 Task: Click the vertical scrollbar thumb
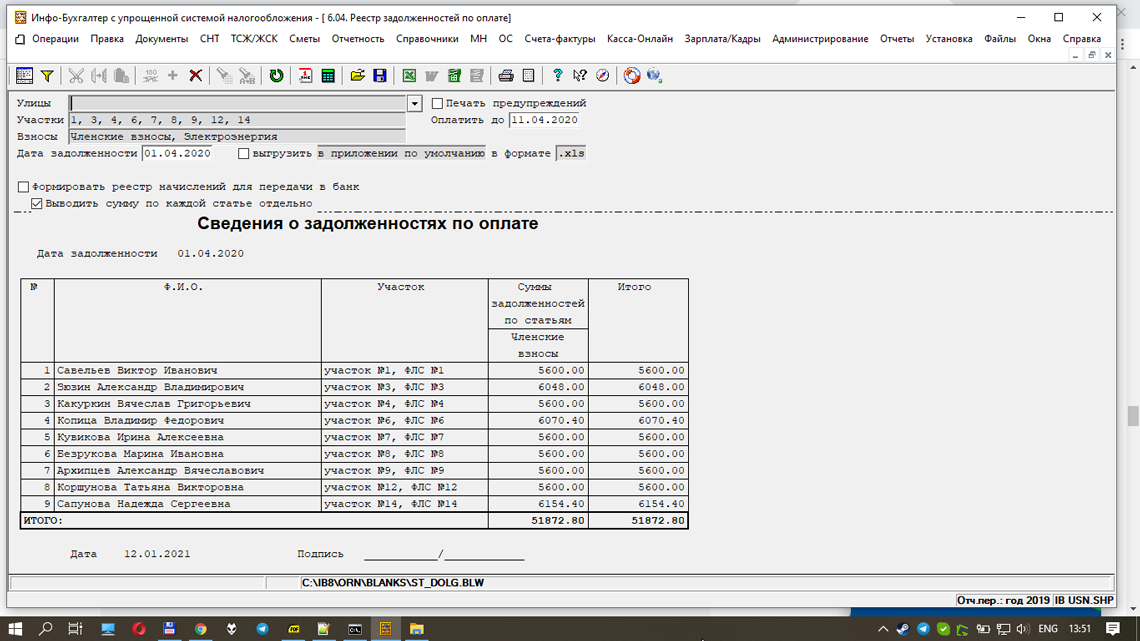(x=1133, y=416)
